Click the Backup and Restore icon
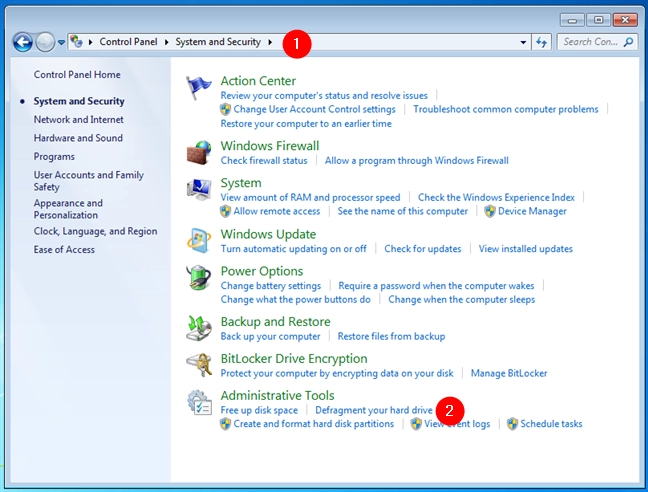Viewport: 648px width, 492px height. [x=199, y=328]
